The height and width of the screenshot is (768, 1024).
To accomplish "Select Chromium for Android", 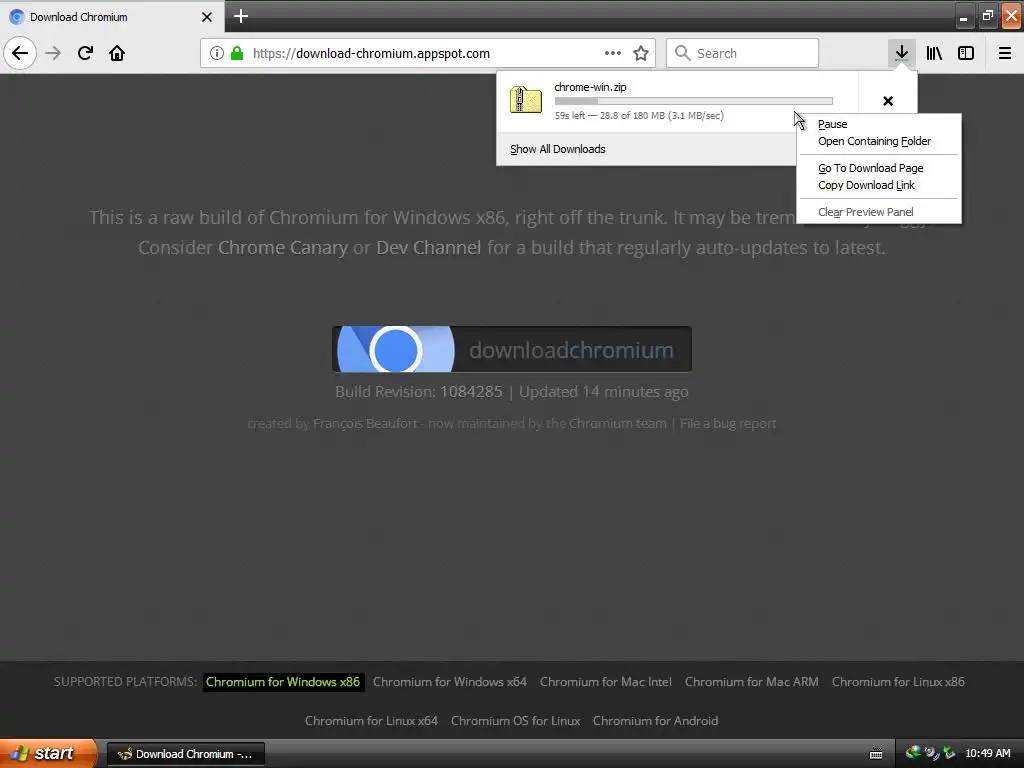I will [655, 721].
